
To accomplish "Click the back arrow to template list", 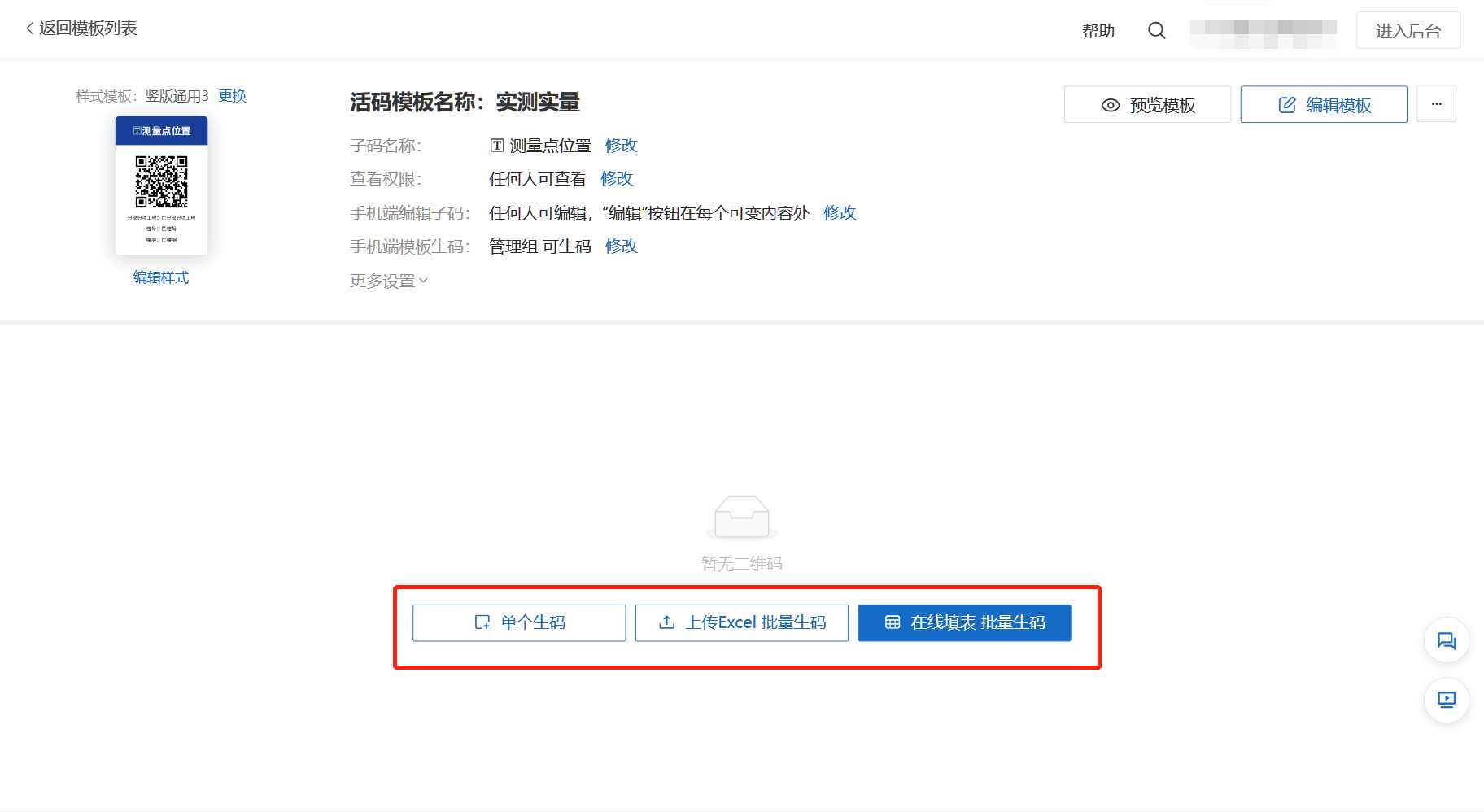I will (x=30, y=28).
